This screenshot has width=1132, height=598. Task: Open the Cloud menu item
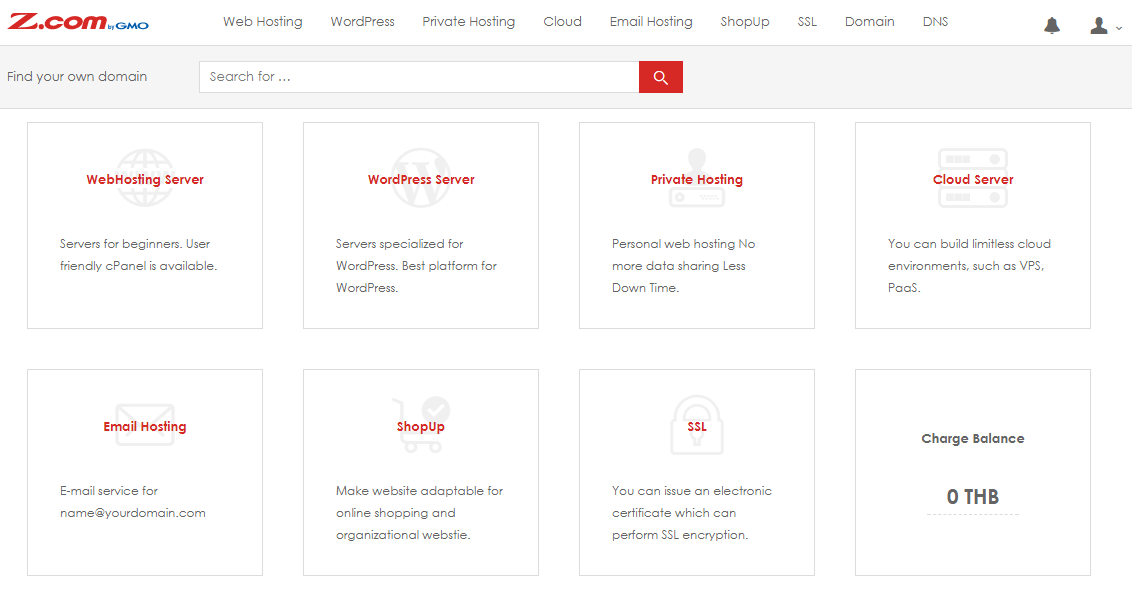(562, 22)
